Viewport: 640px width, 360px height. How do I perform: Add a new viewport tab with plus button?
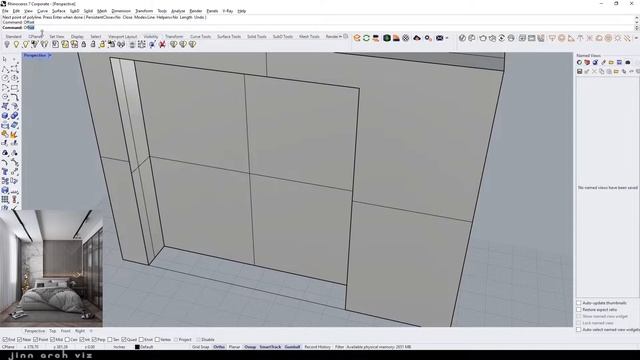pos(91,331)
